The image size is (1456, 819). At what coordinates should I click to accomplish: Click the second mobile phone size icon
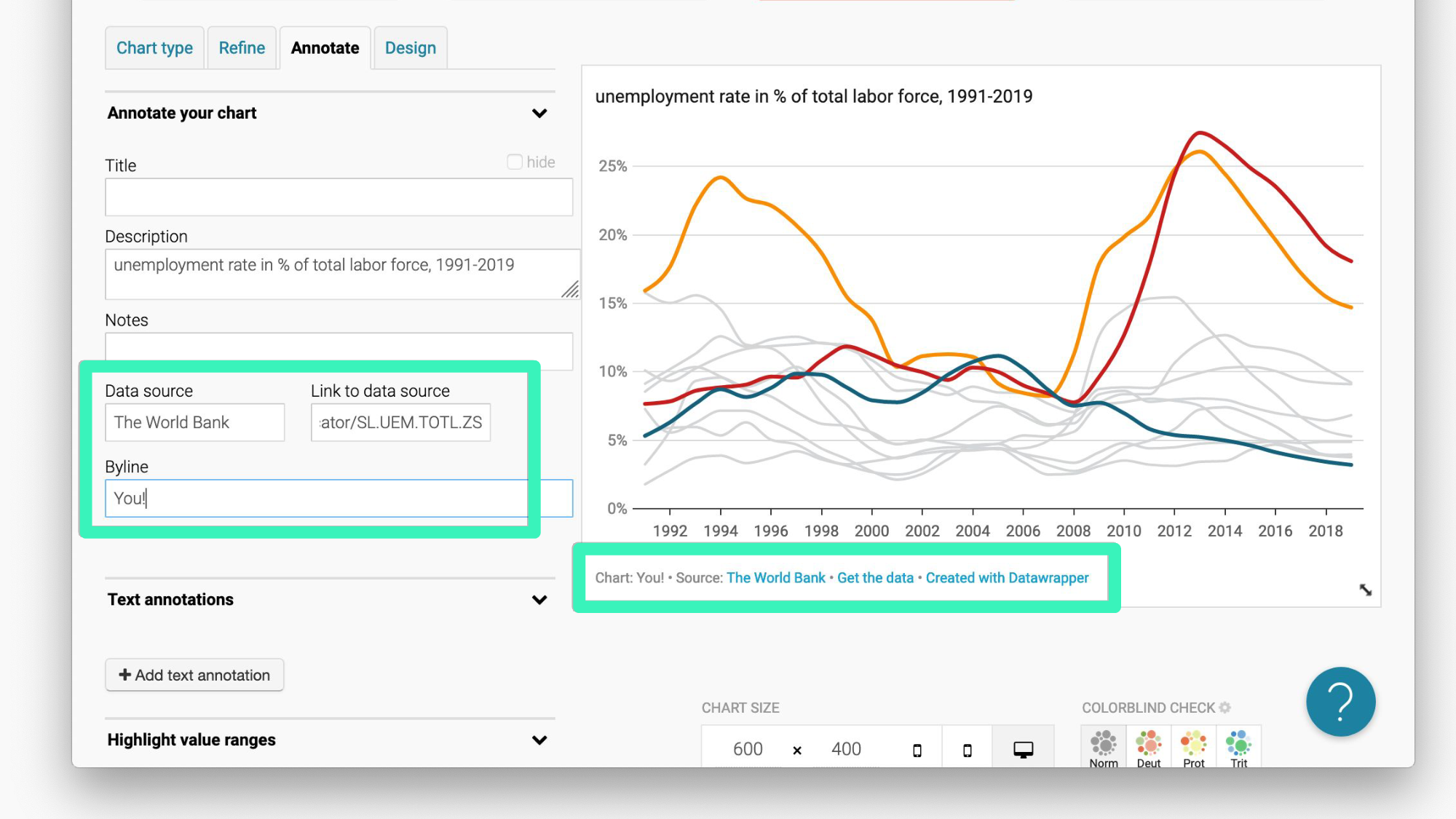coord(967,750)
